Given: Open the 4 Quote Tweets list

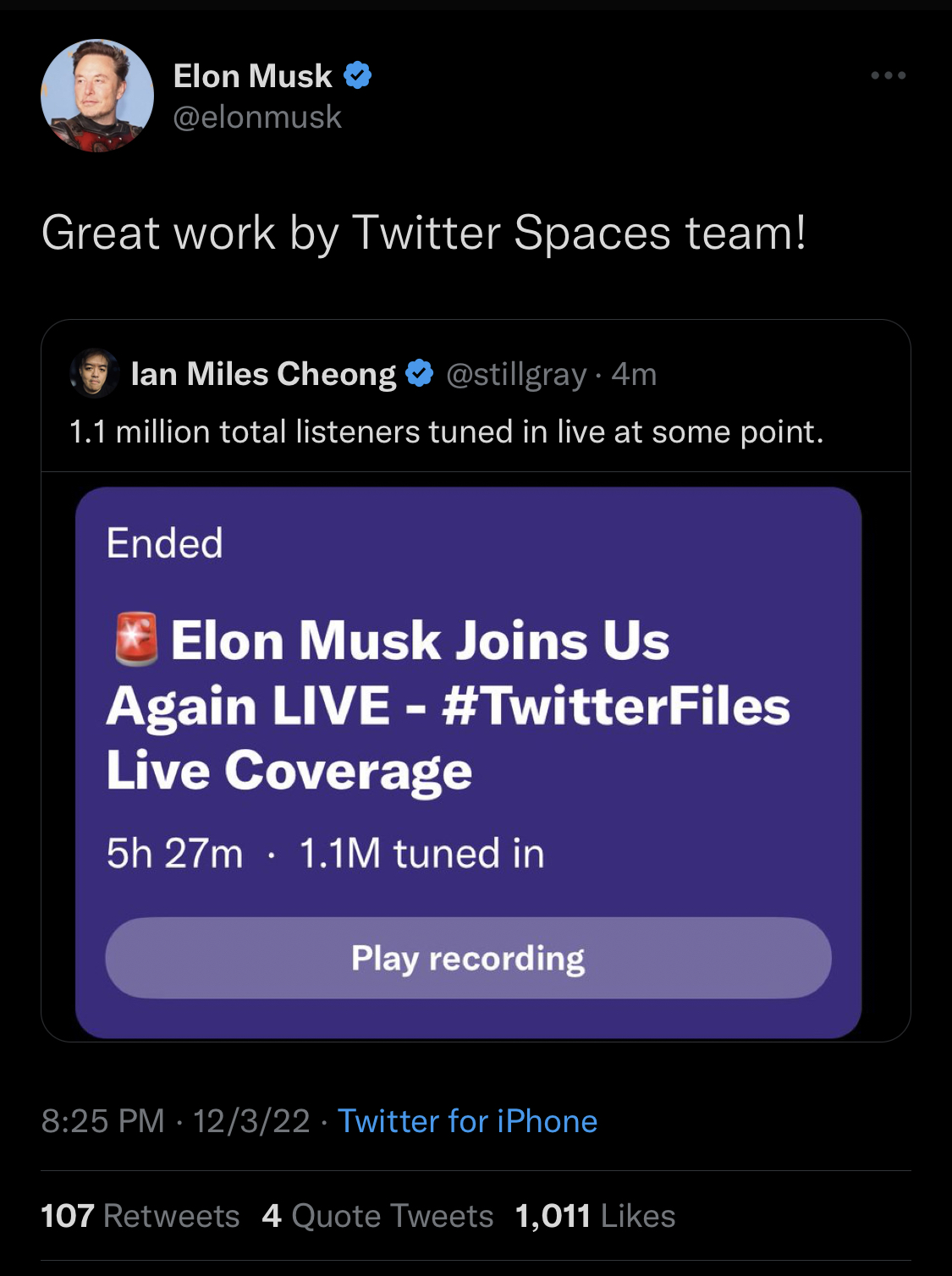Looking at the screenshot, I should pos(377,1216).
